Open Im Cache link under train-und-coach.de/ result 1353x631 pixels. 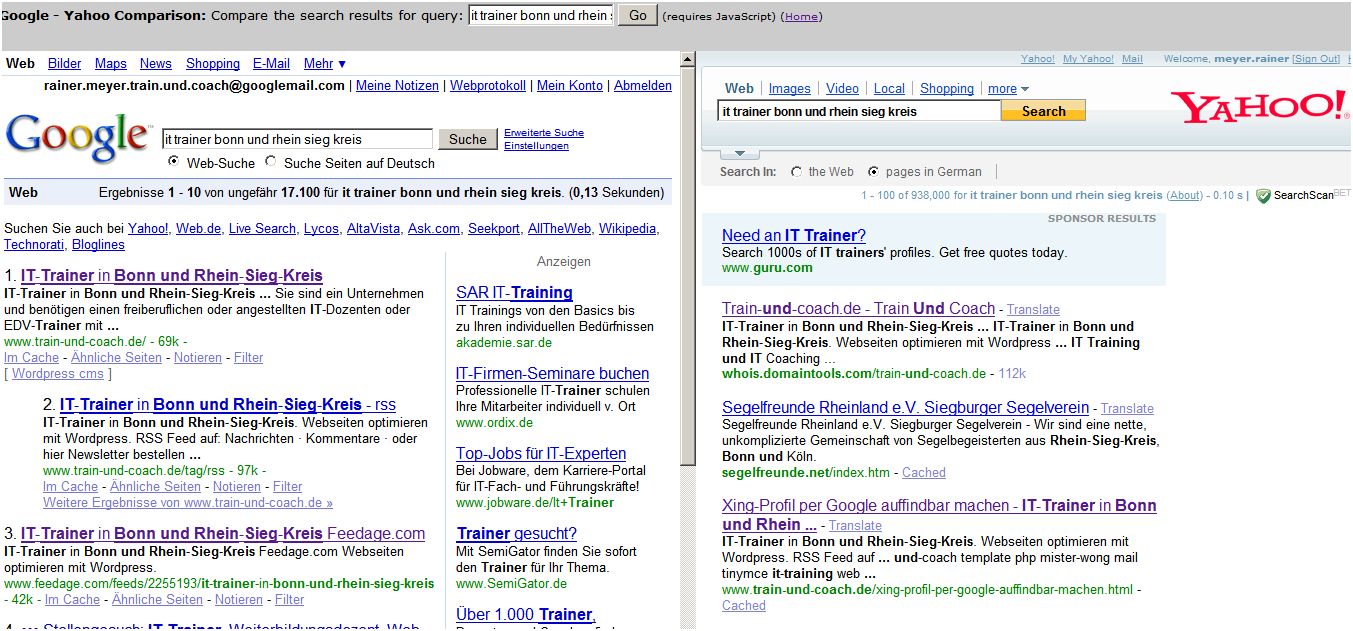click(x=31, y=358)
